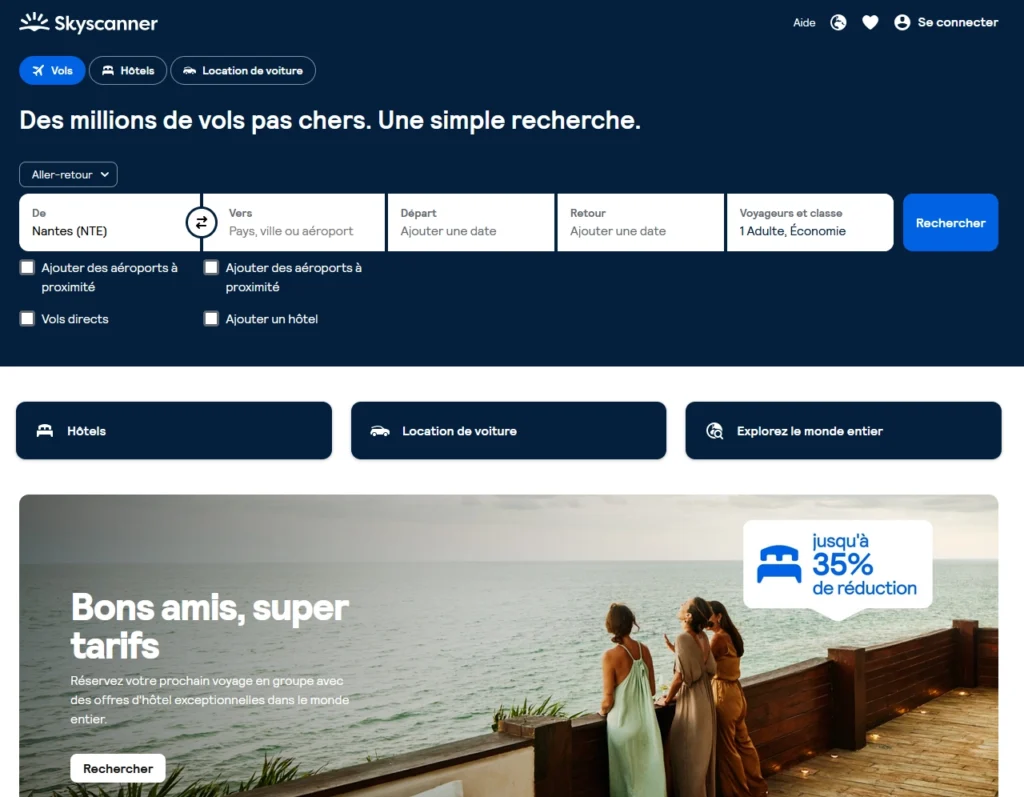This screenshot has height=797, width=1024.
Task: Tick the Ajouter un hôtel checkbox
Action: click(x=211, y=319)
